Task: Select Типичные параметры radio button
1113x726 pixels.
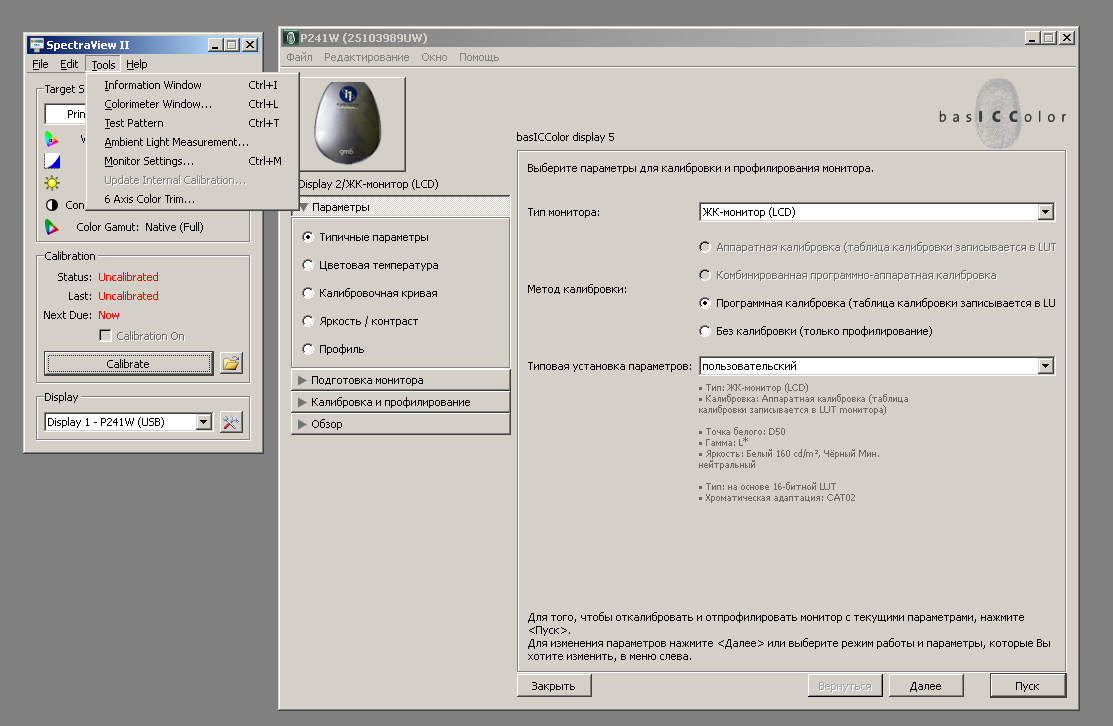Action: (x=307, y=237)
